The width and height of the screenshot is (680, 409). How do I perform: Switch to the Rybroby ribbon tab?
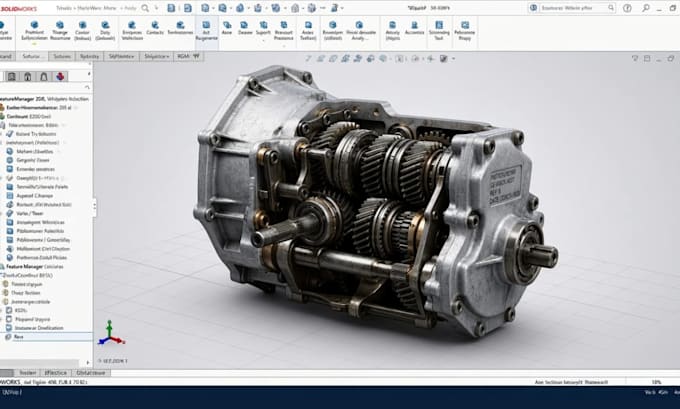click(x=89, y=56)
